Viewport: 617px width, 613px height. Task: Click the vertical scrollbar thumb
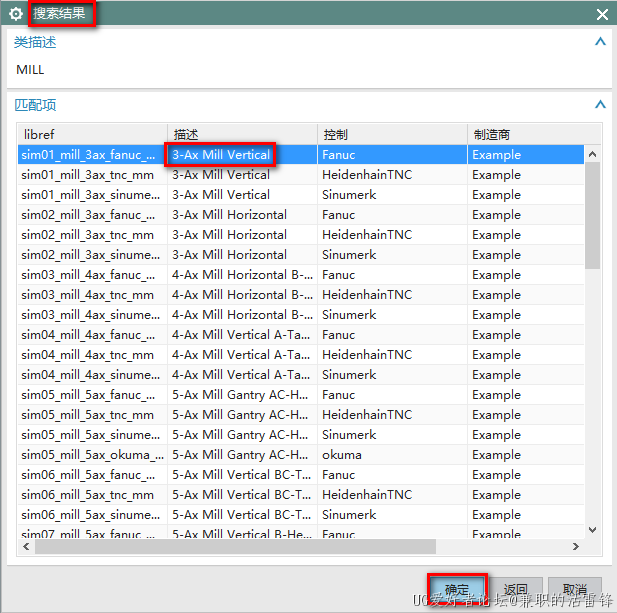point(592,215)
